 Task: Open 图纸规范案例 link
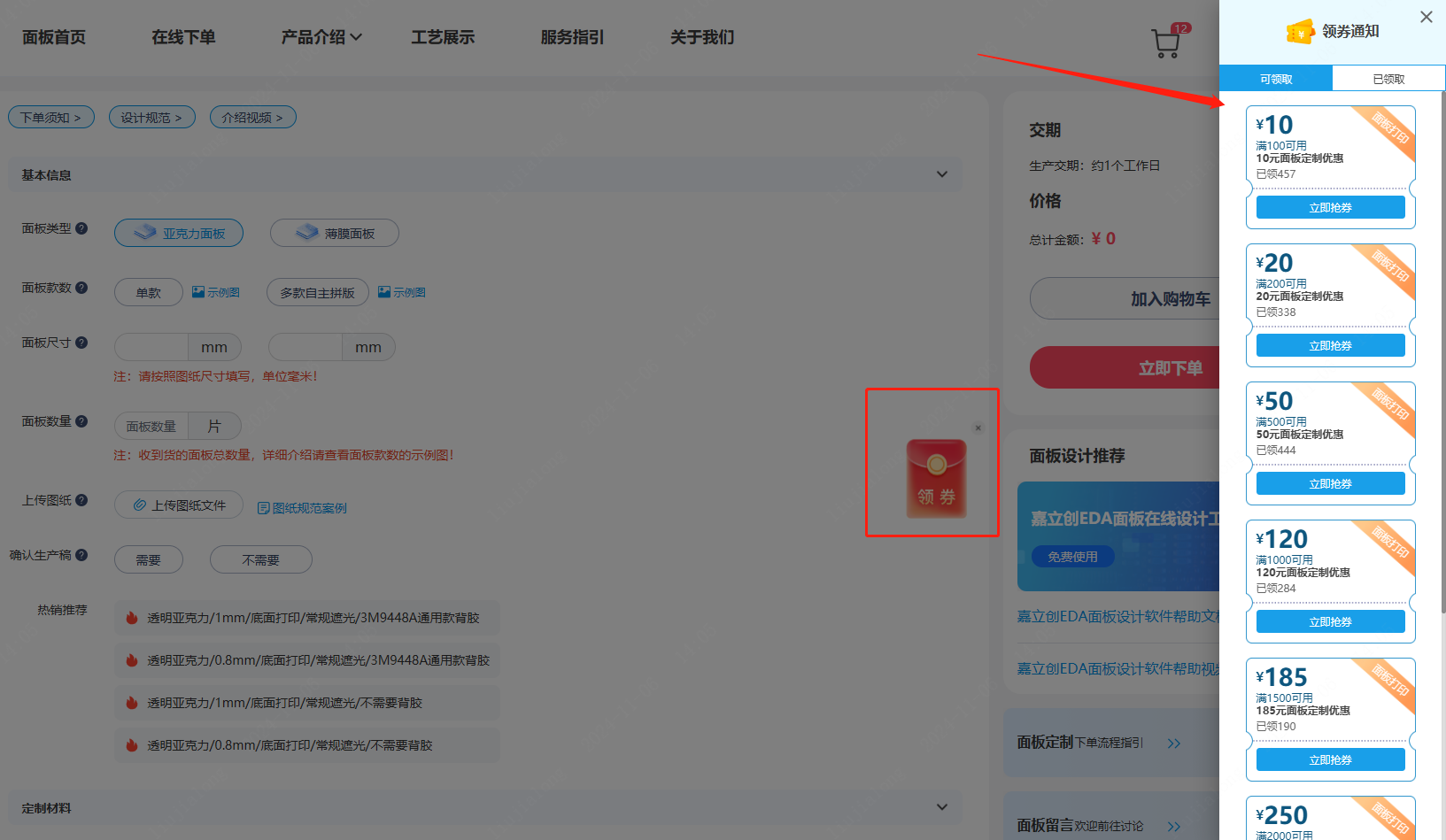302,508
